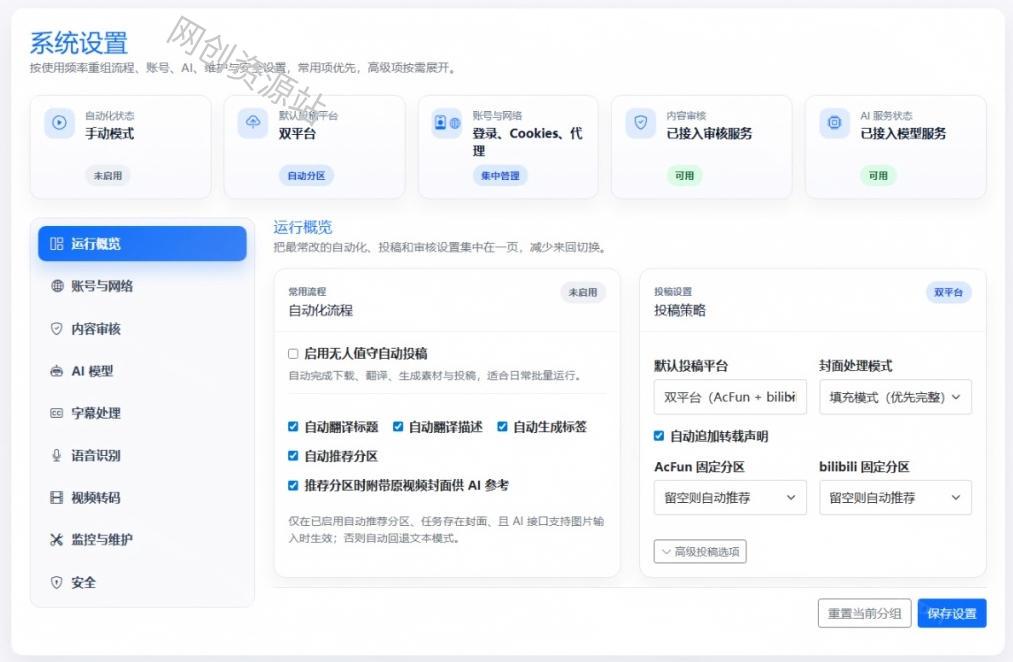The image size is (1013, 662).
Task: Open 封面处理模式 dropdown
Action: (x=895, y=397)
